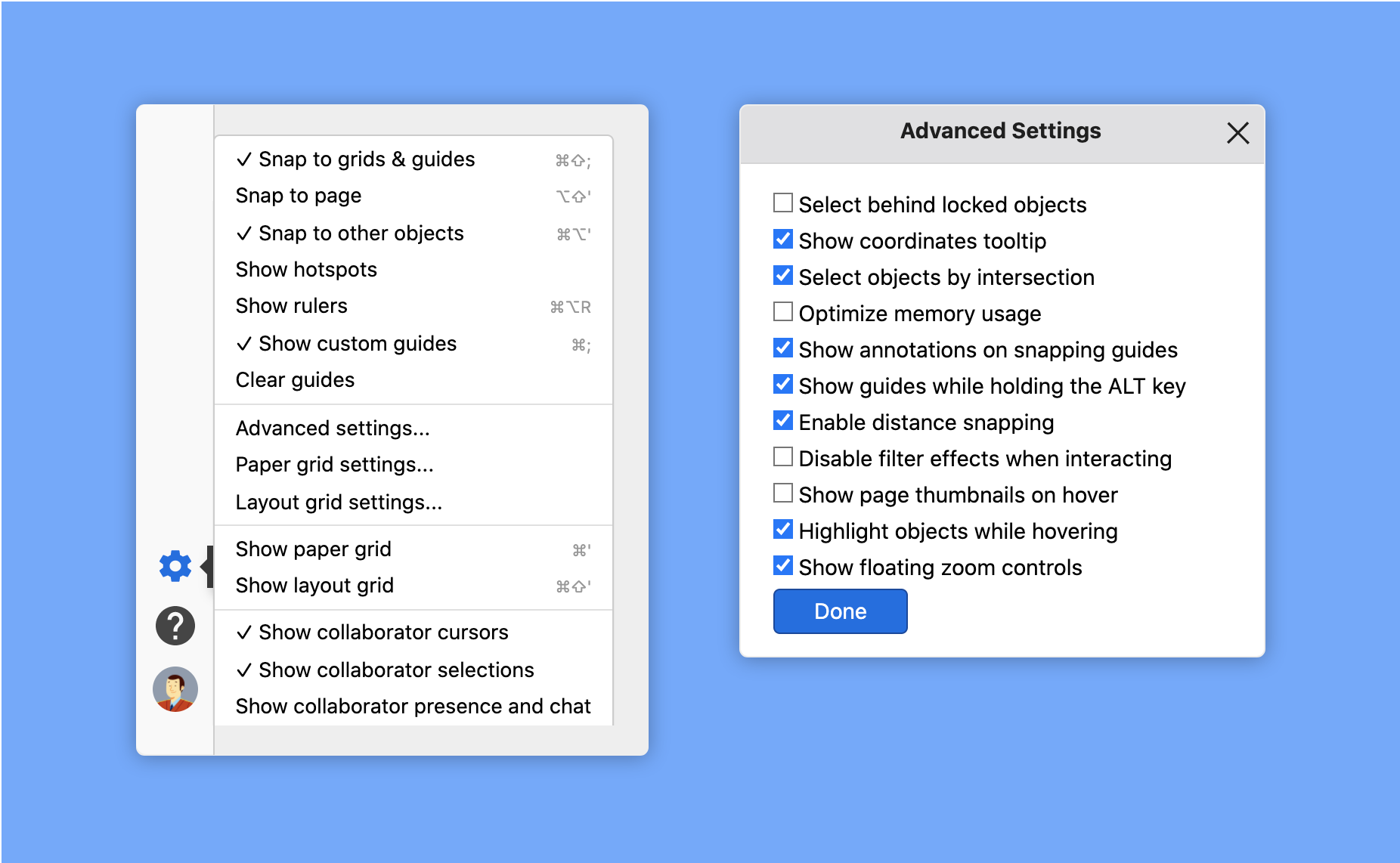Screen dimensions: 1400x863
Task: Select Layout grid settings... option
Action: tap(339, 503)
